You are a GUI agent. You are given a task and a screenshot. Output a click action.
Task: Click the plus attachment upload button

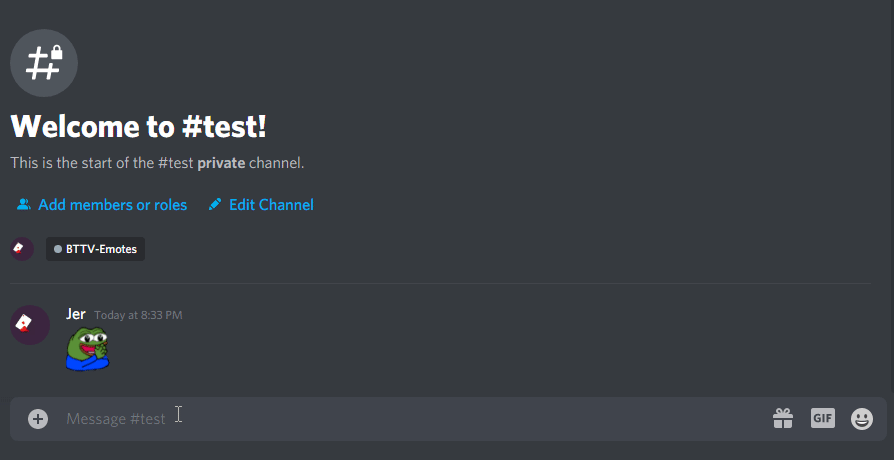coord(38,419)
